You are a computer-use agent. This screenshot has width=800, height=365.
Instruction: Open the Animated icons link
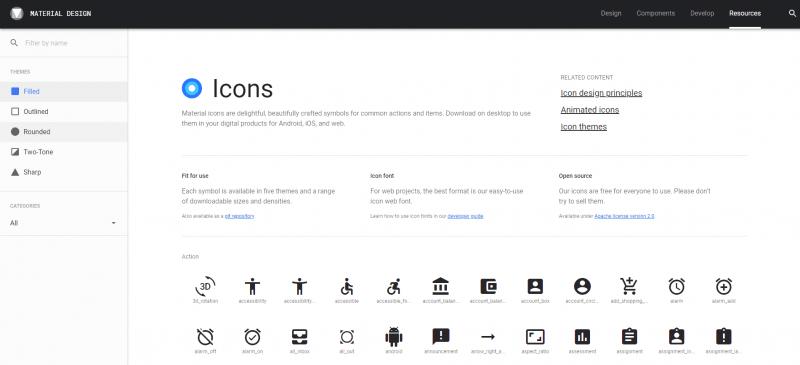coord(590,110)
